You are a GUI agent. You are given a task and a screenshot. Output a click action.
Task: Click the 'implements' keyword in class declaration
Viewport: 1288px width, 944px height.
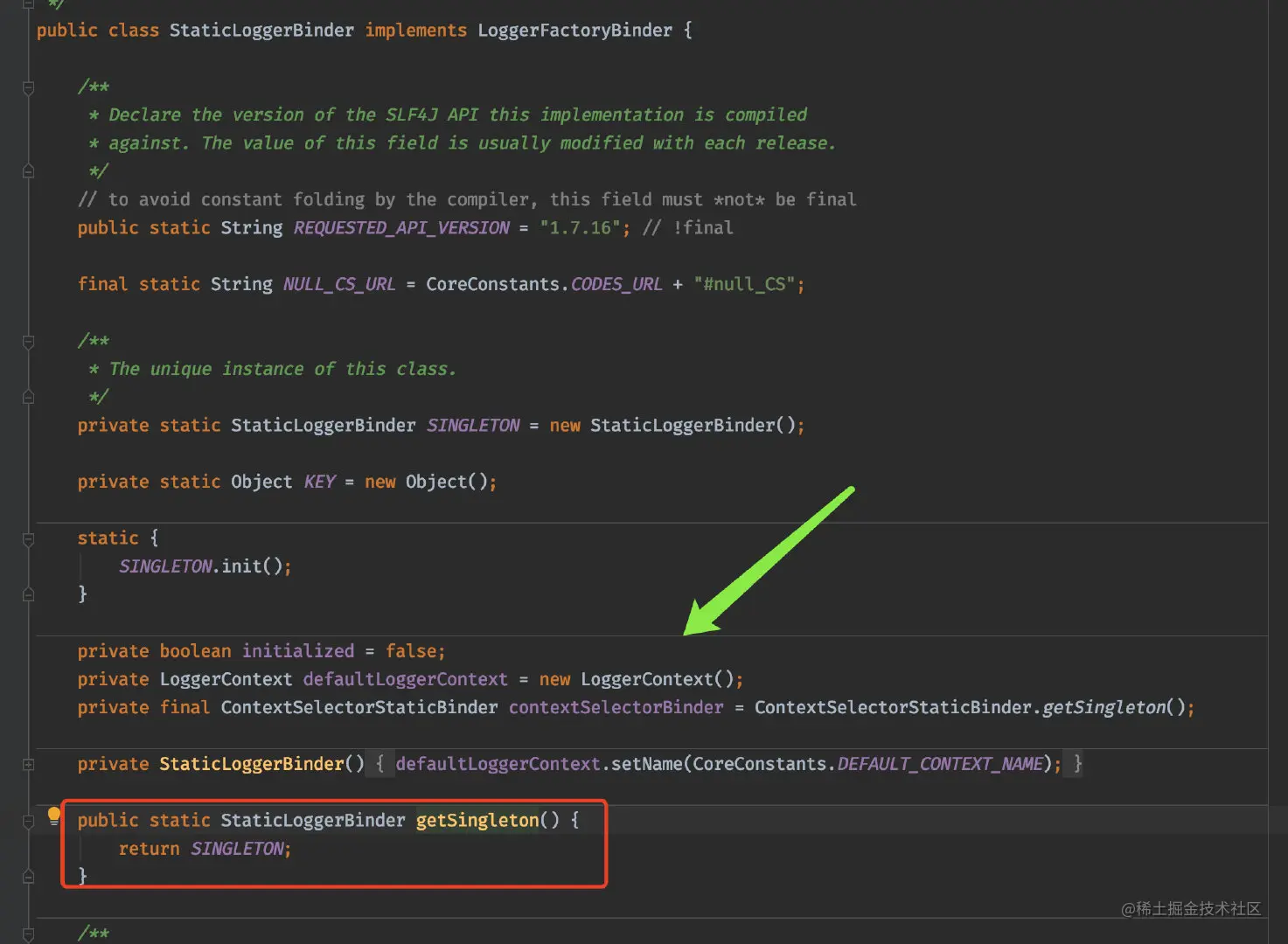tap(416, 31)
